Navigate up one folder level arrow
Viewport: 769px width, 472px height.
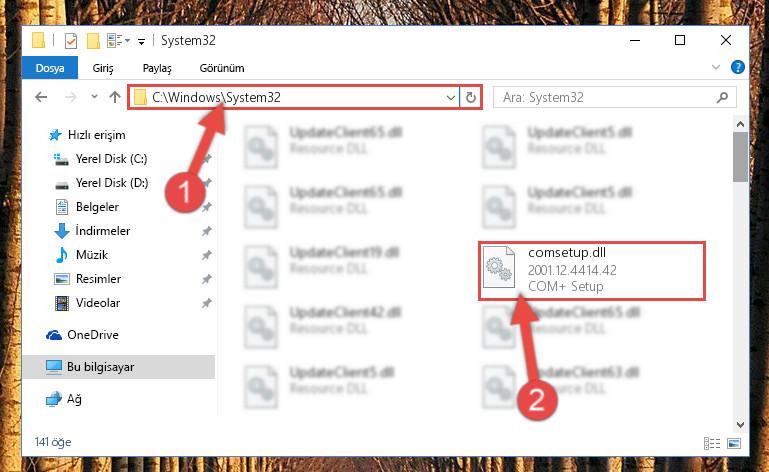click(x=115, y=97)
